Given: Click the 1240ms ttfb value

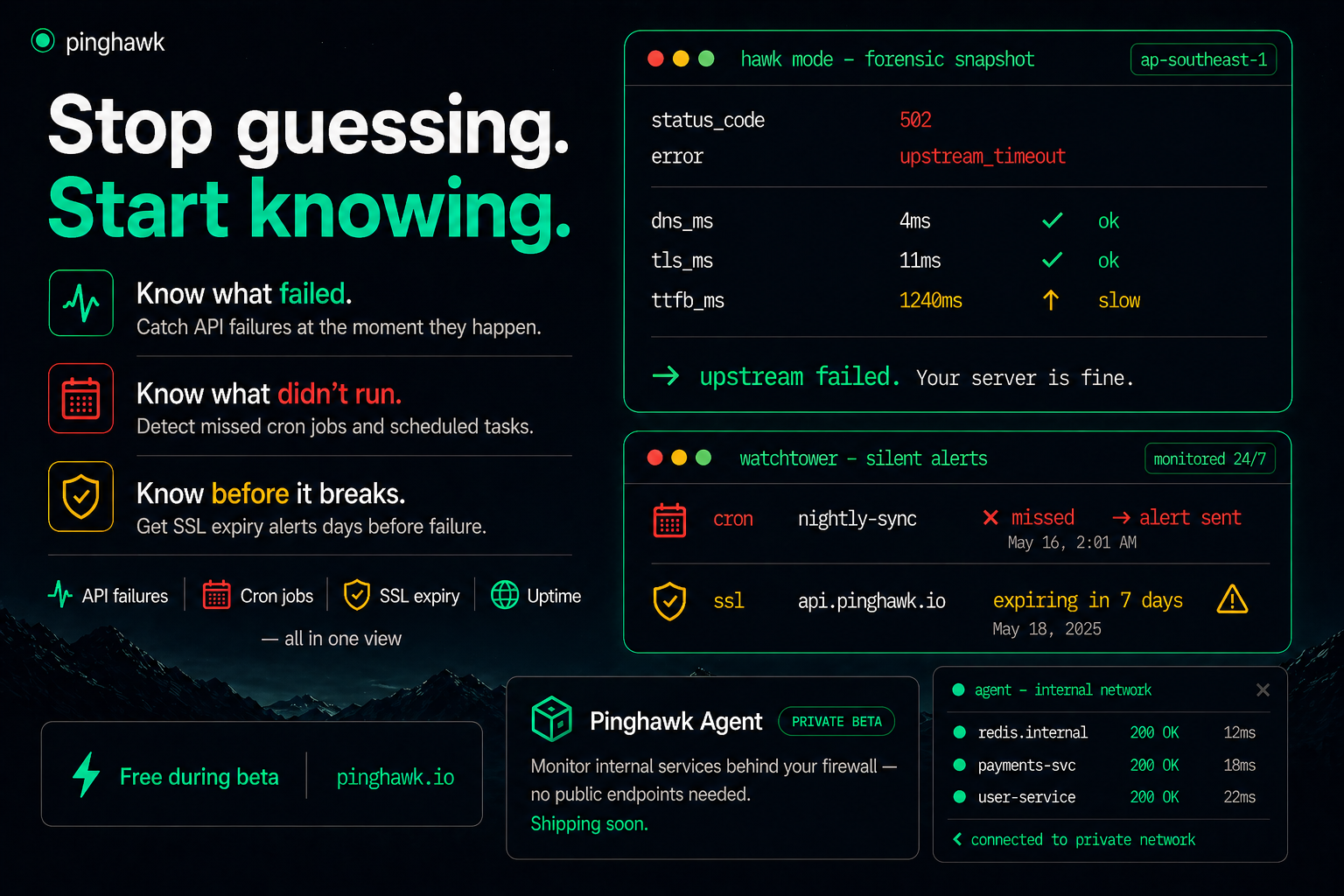Looking at the screenshot, I should [x=931, y=300].
